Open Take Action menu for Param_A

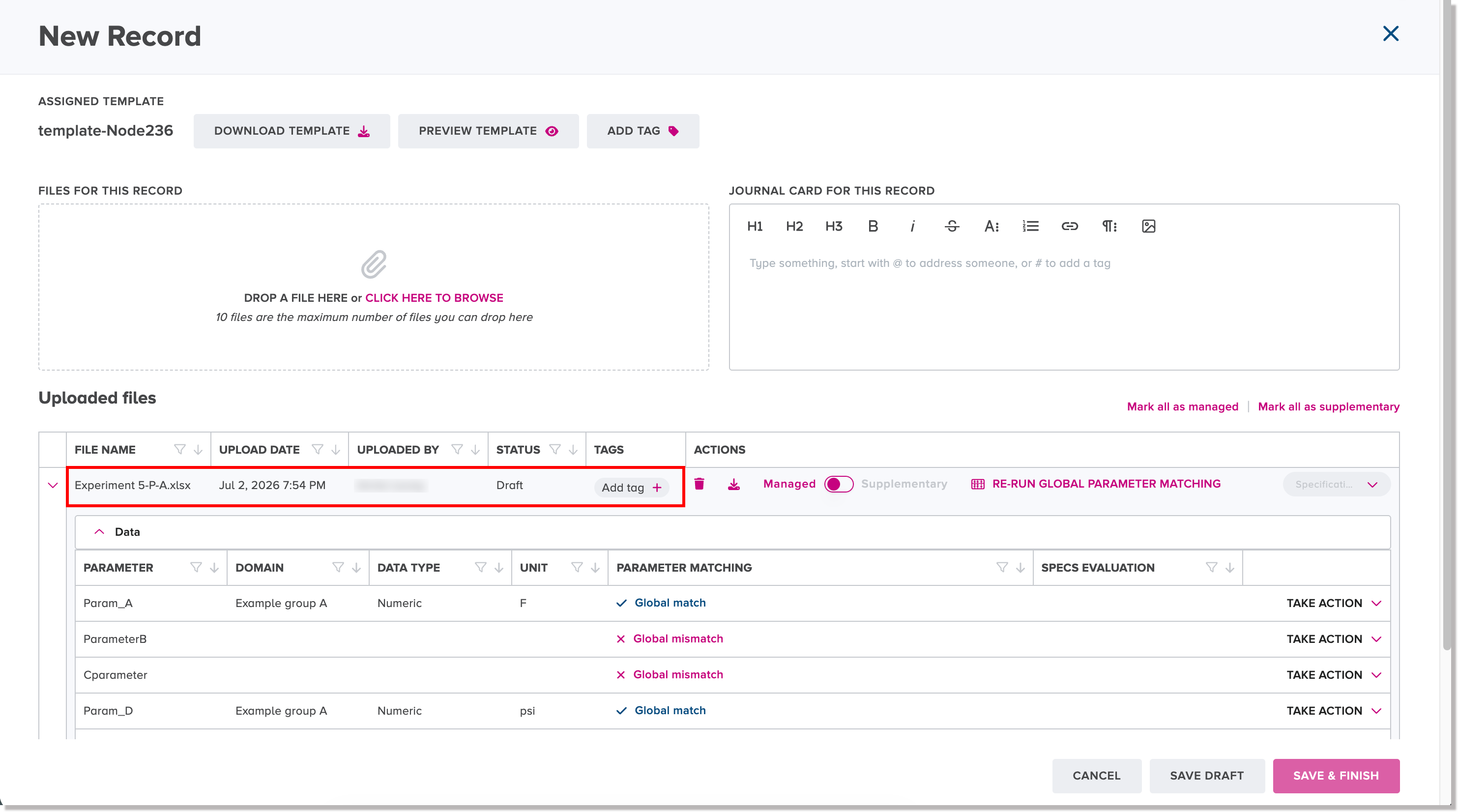point(1334,603)
